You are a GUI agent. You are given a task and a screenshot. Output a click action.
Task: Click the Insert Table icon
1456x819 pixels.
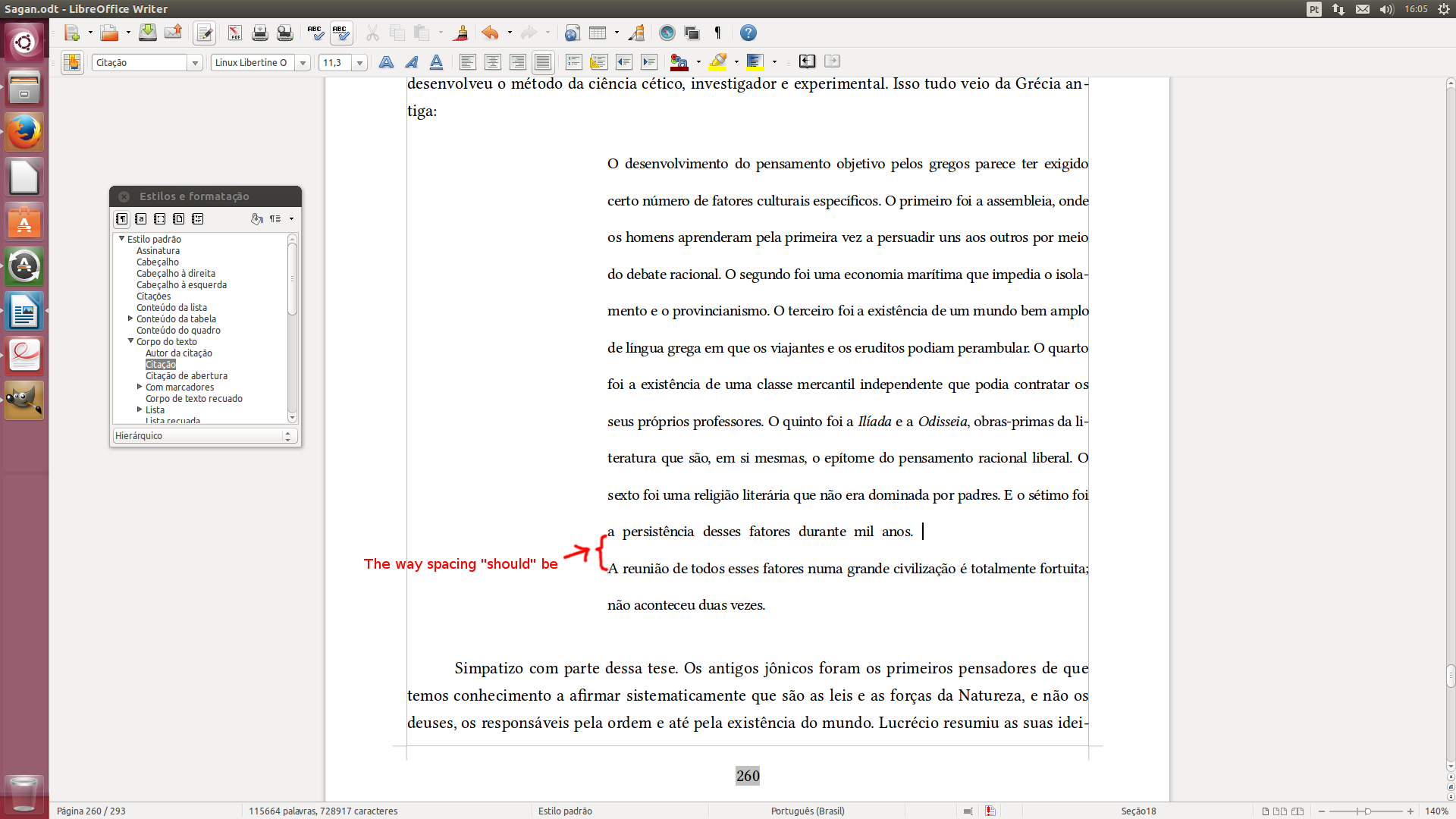coord(598,33)
